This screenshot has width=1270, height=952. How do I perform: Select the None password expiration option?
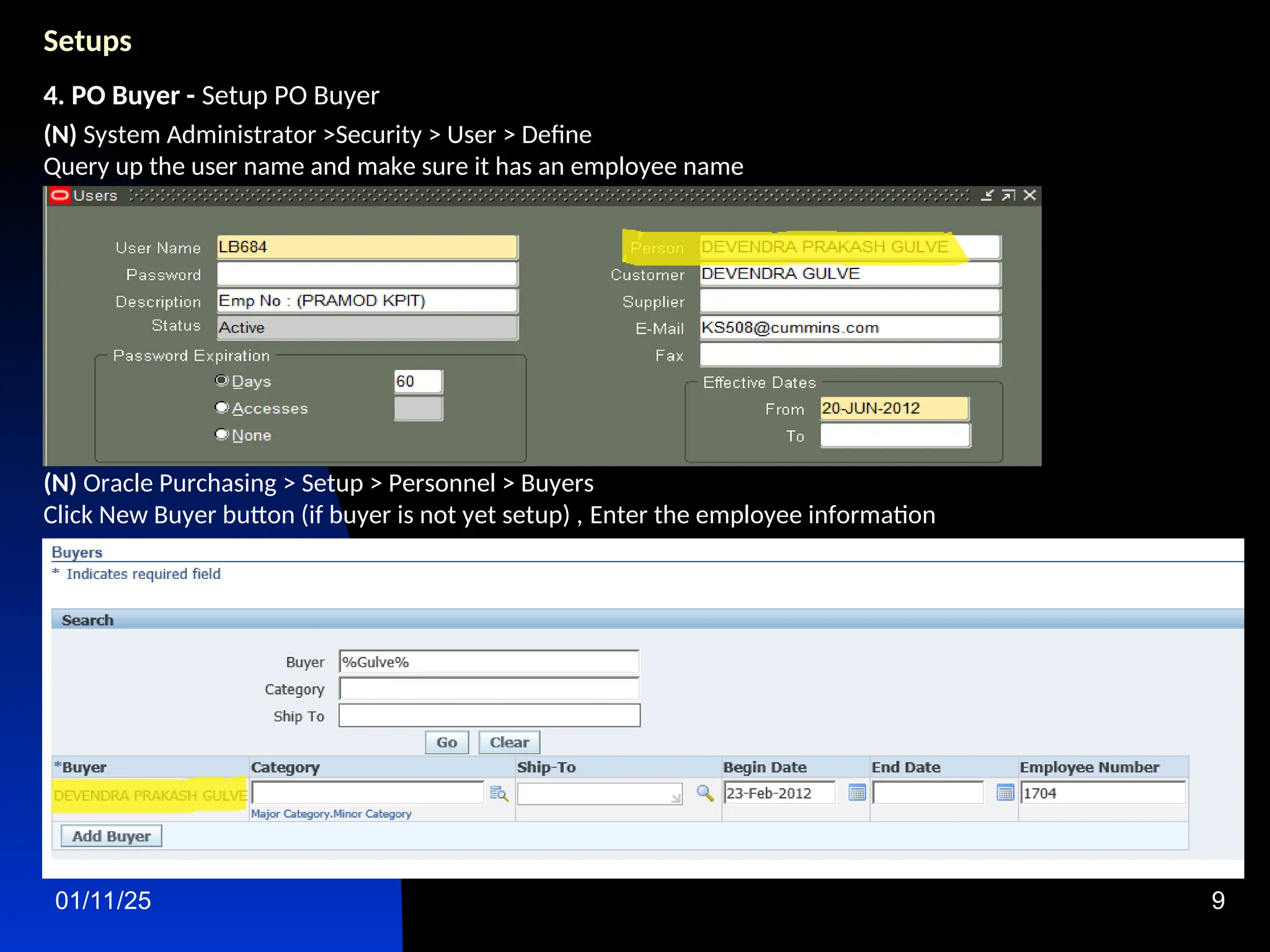click(221, 434)
